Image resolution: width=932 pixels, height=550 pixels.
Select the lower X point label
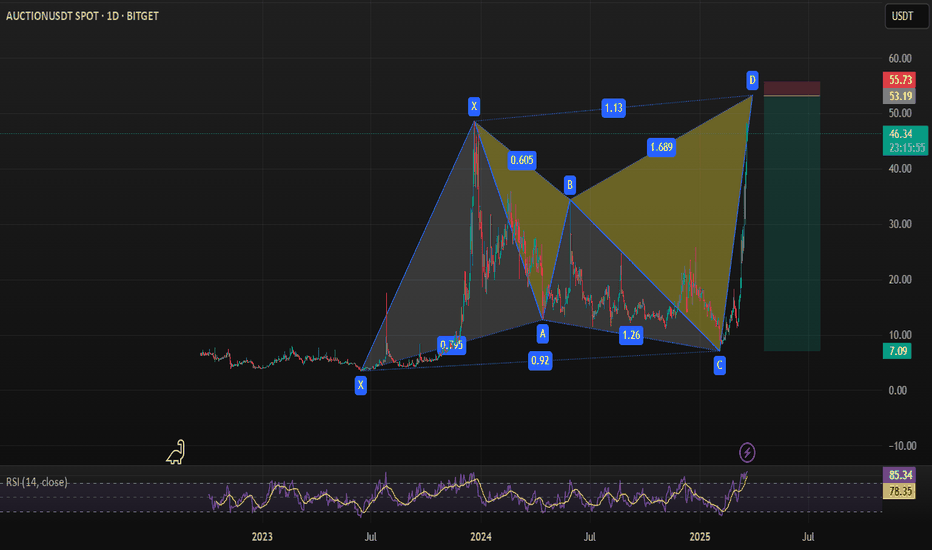(x=360, y=385)
